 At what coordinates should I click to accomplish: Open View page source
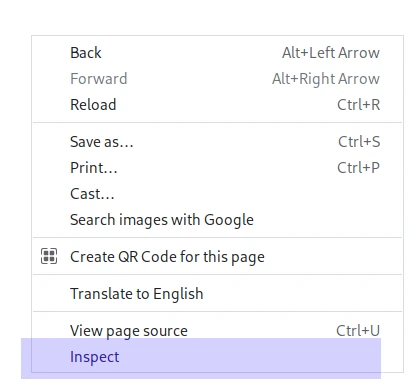tap(217, 331)
